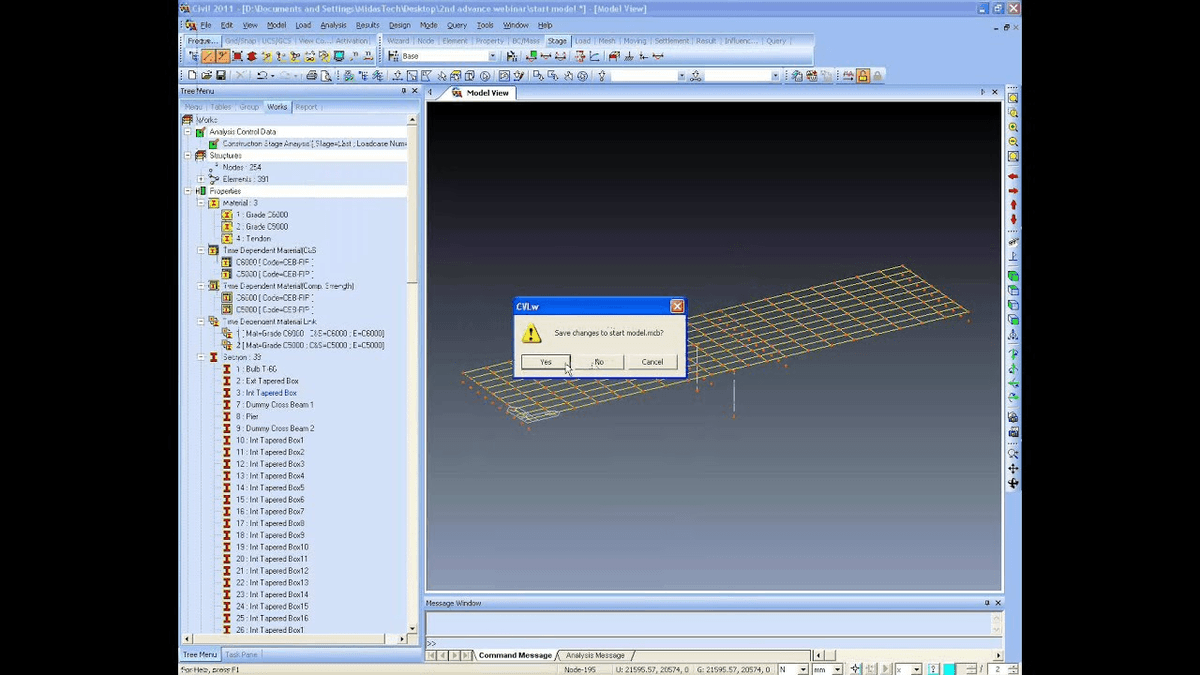Open the length unit mm dropdown

[x=838, y=669]
